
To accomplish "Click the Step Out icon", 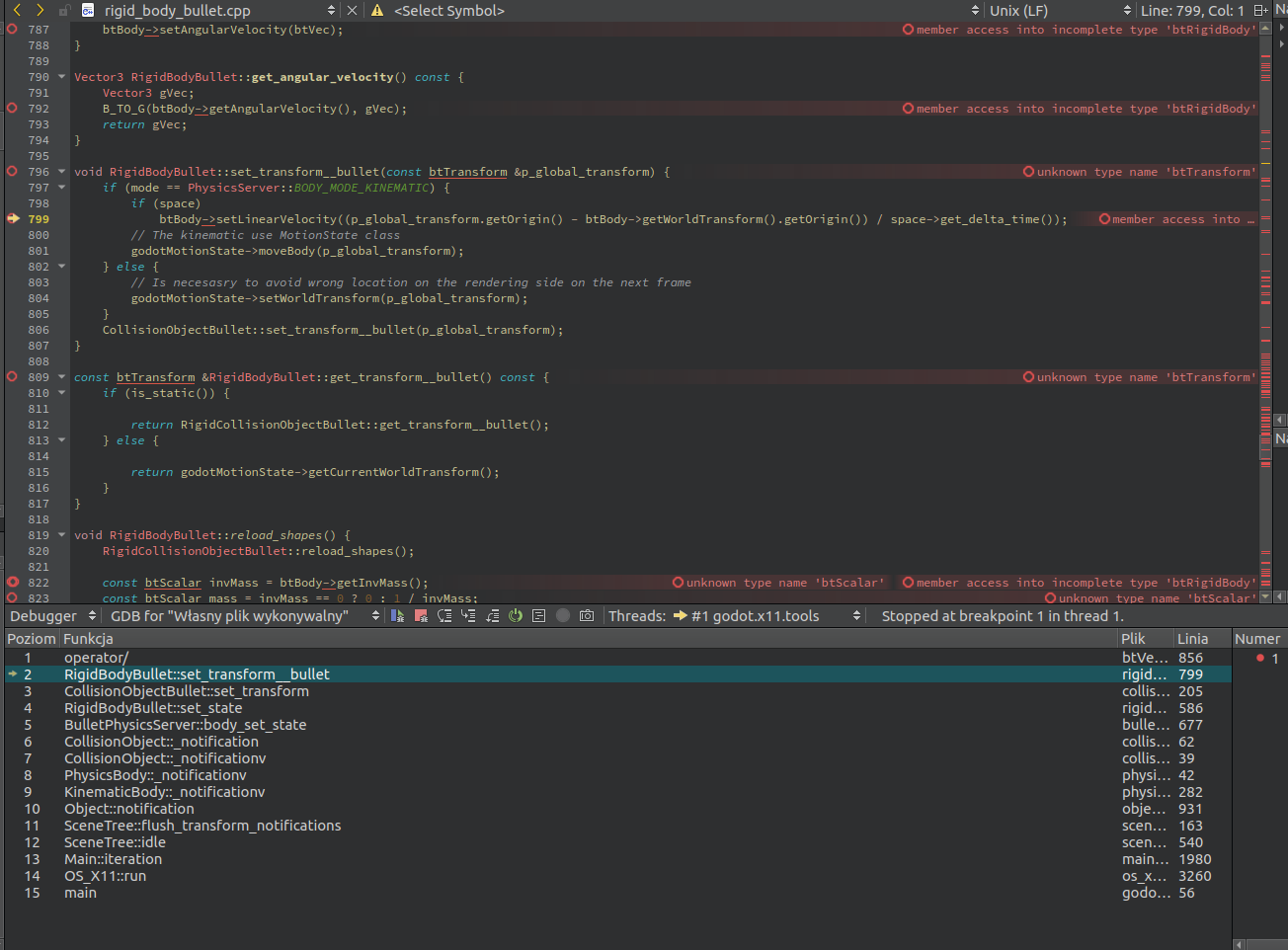I will (492, 615).
